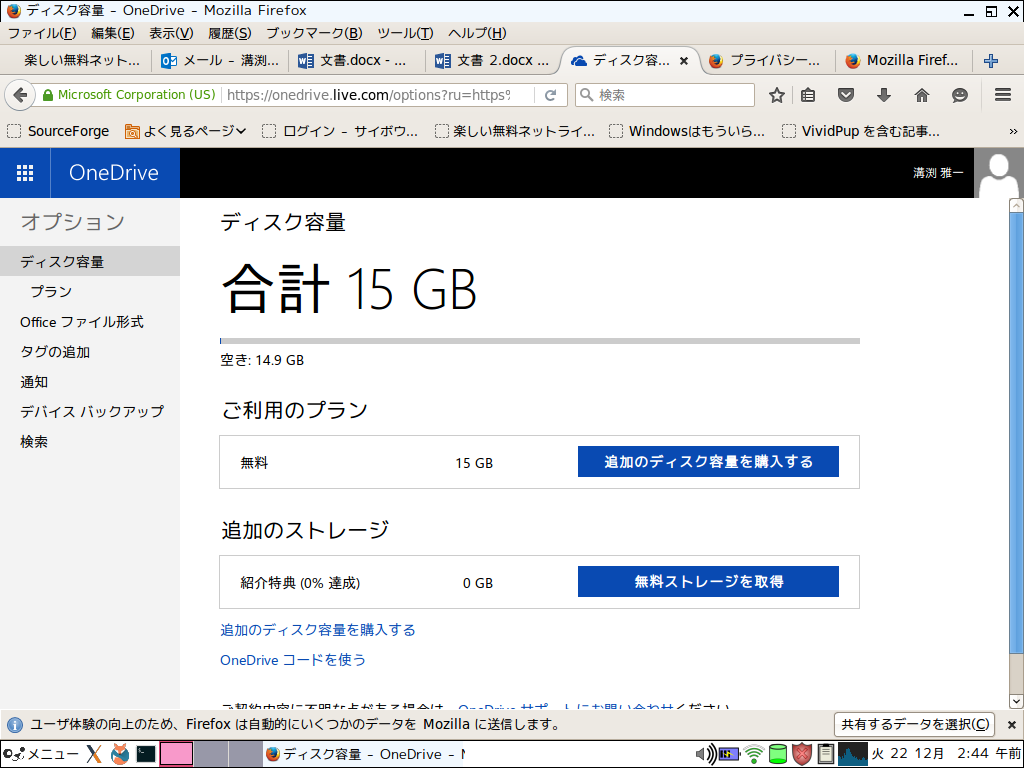Open the OneDrive app launcher grid
Screen dimensions: 1024x768
pos(25,172)
